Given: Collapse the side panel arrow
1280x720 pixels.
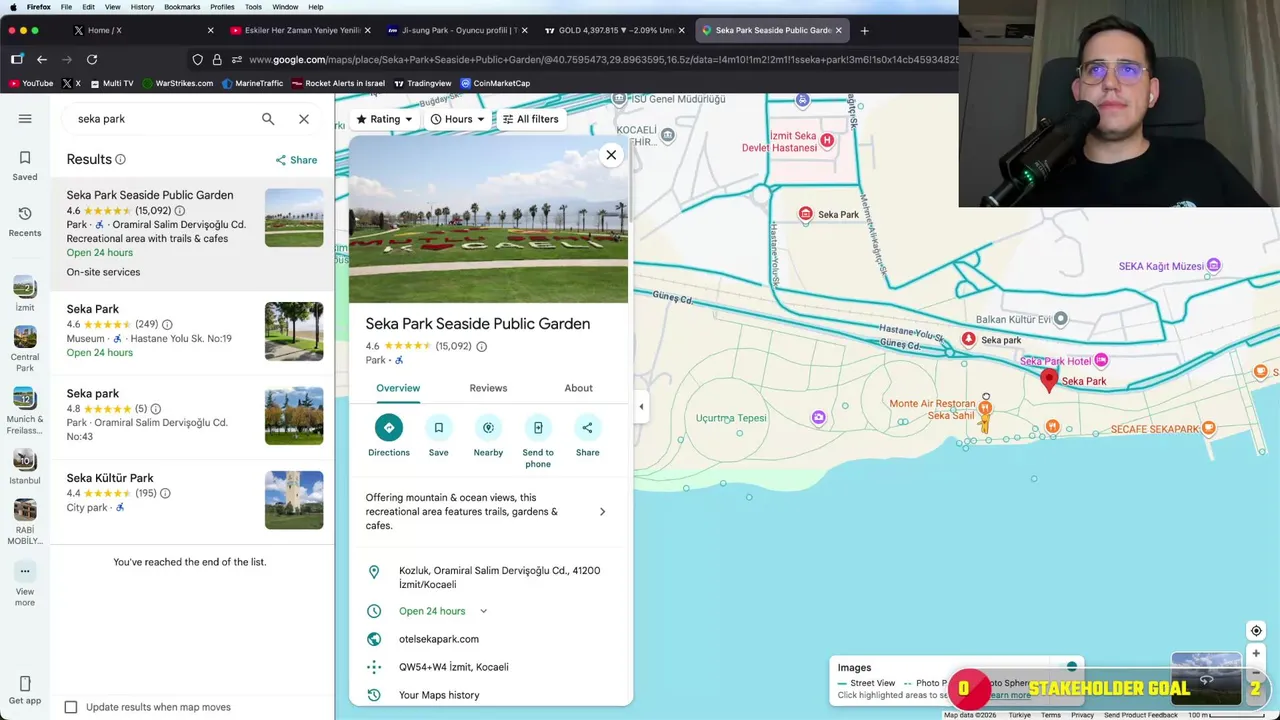Looking at the screenshot, I should pyautogui.click(x=641, y=406).
